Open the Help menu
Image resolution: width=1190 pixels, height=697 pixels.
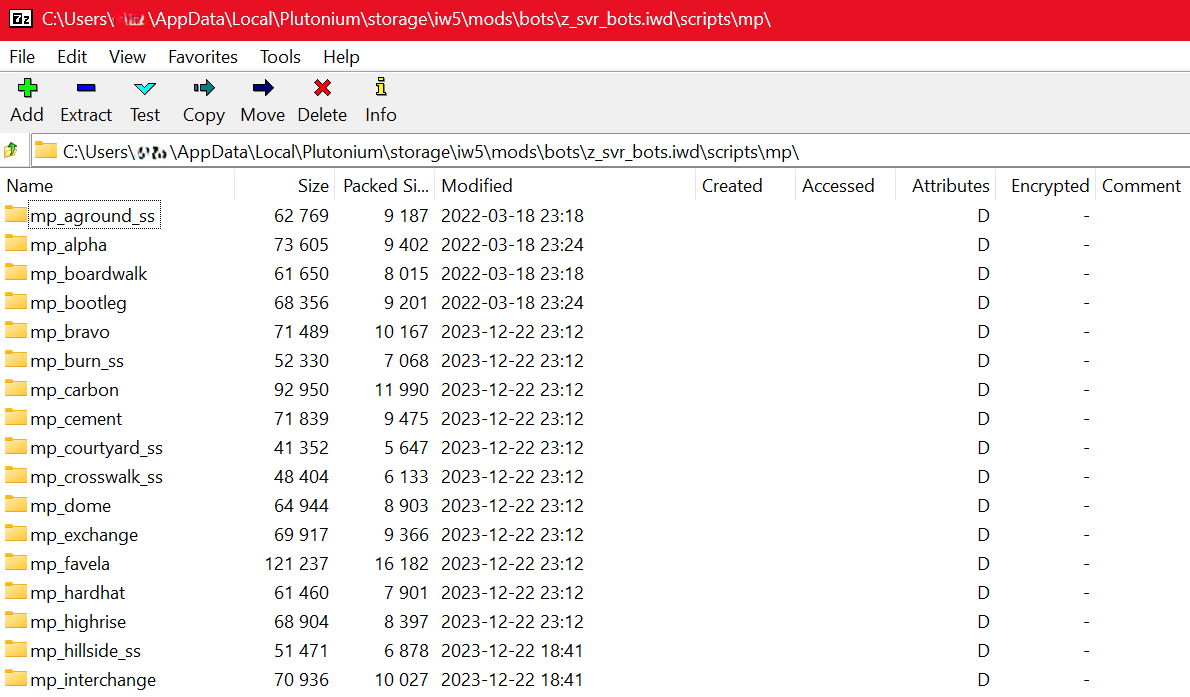click(x=341, y=57)
